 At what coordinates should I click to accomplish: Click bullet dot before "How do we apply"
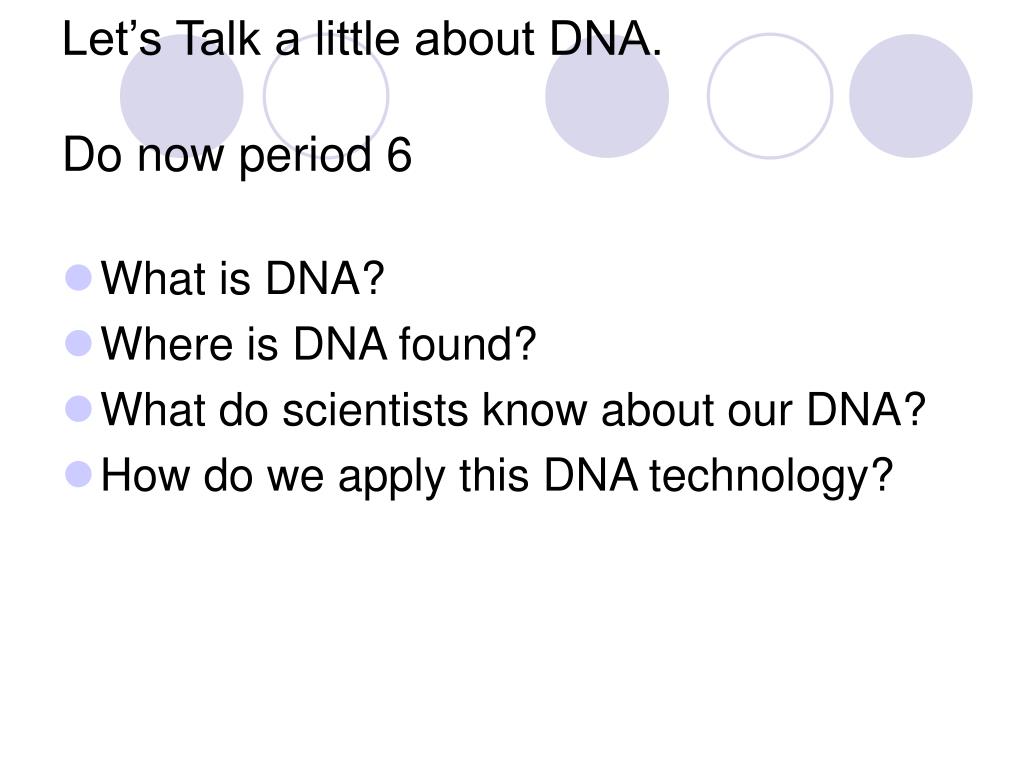[x=78, y=474]
